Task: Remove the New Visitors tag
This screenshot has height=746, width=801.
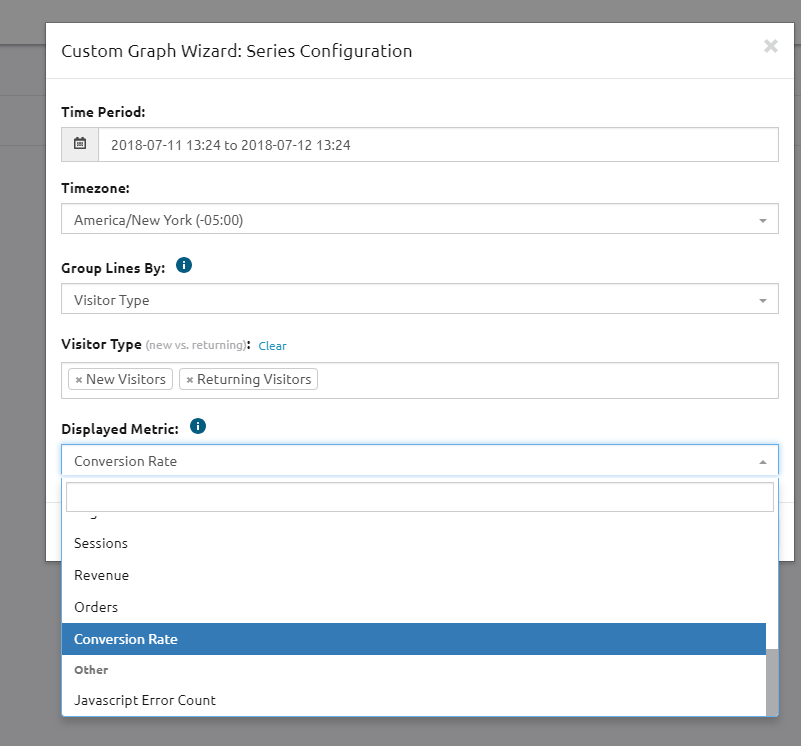Action: click(79, 380)
